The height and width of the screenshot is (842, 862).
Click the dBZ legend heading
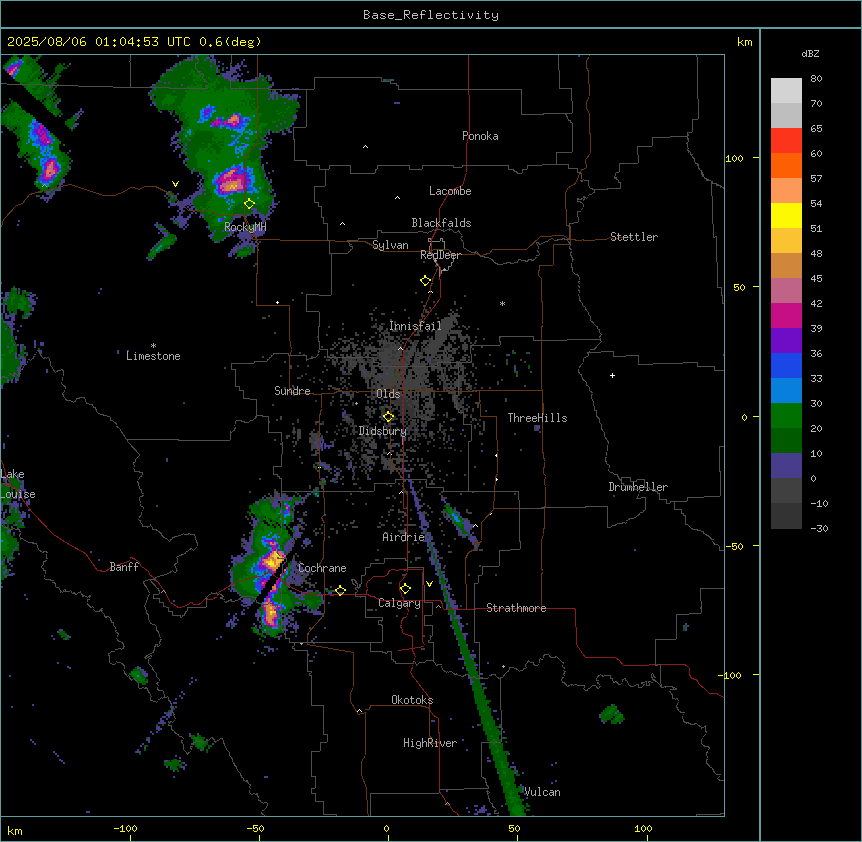pyautogui.click(x=810, y=54)
